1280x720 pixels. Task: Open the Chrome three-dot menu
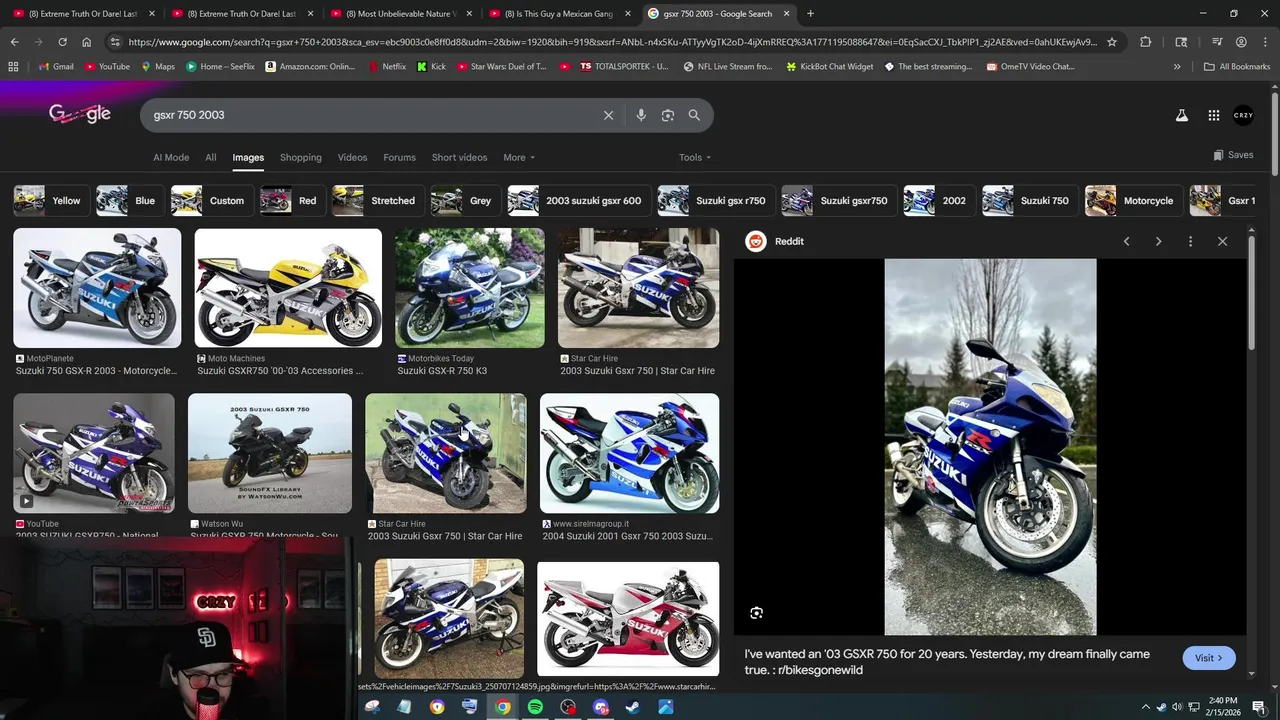click(1265, 42)
